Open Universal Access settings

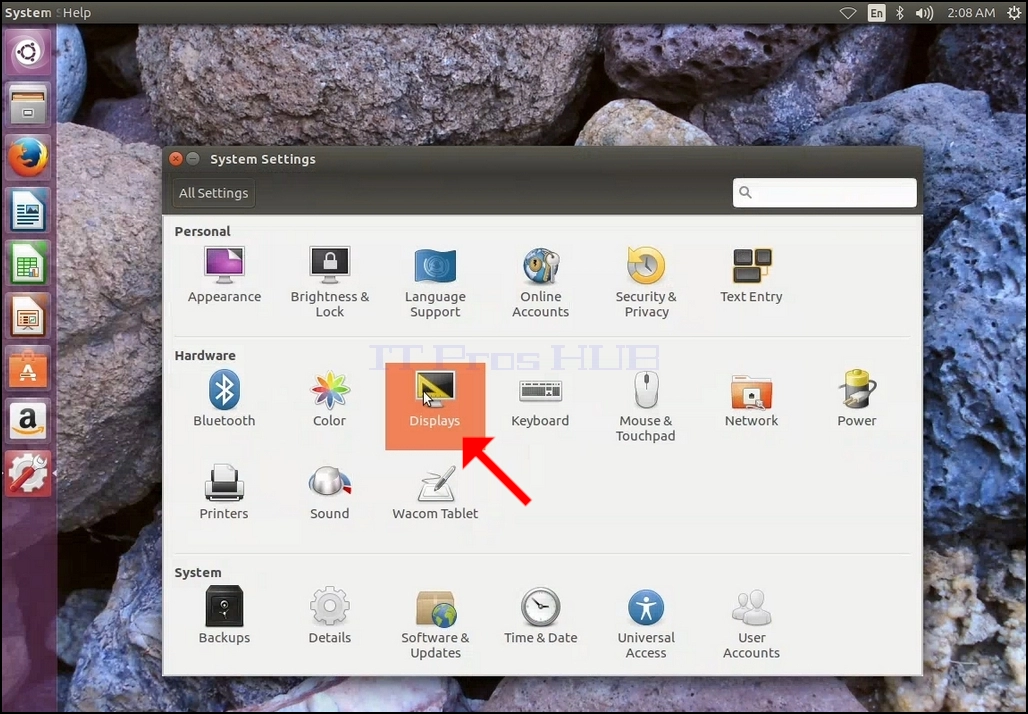[x=646, y=623]
